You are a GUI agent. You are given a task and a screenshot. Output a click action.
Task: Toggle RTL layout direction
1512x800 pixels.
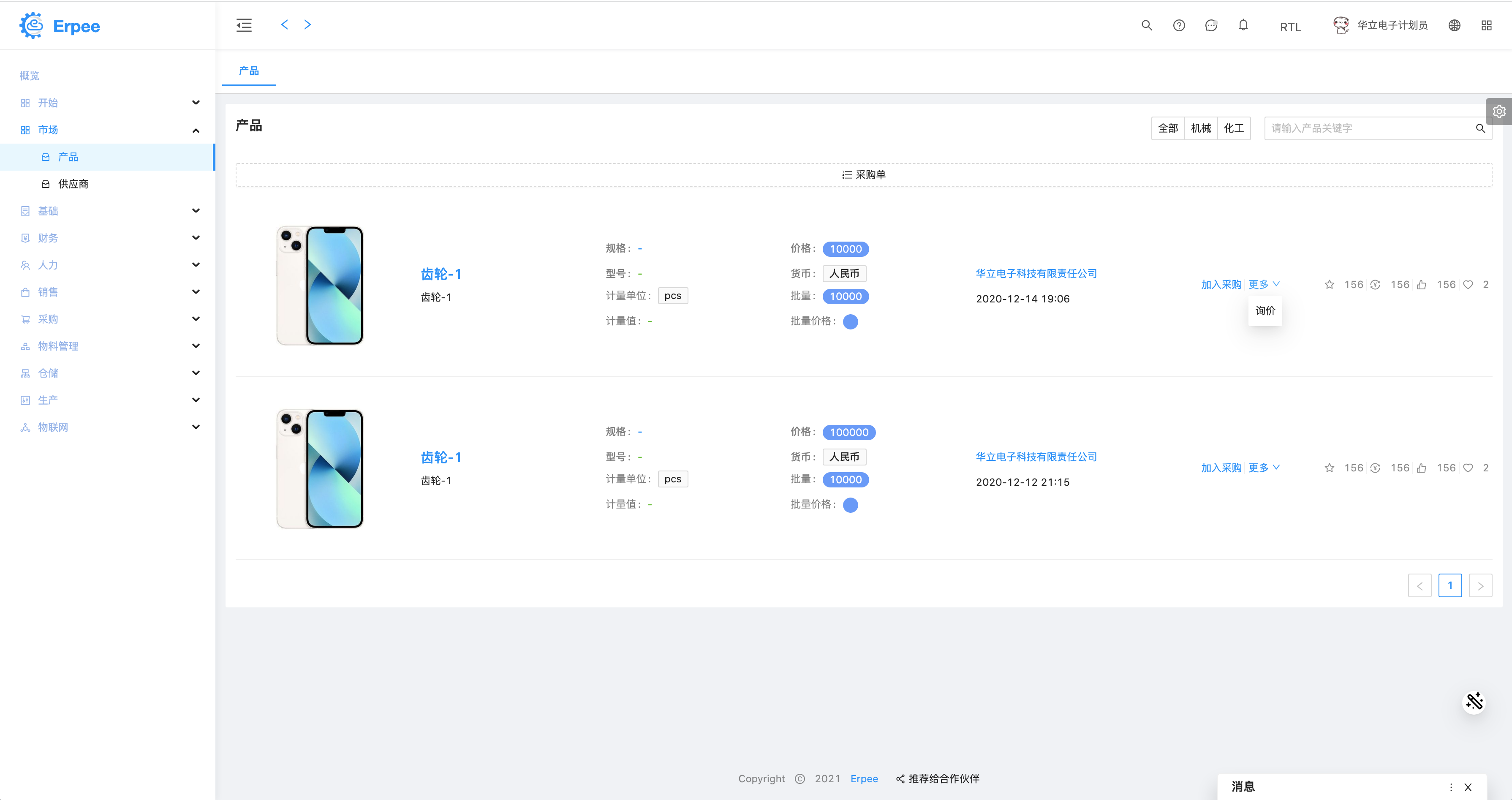tap(1290, 27)
